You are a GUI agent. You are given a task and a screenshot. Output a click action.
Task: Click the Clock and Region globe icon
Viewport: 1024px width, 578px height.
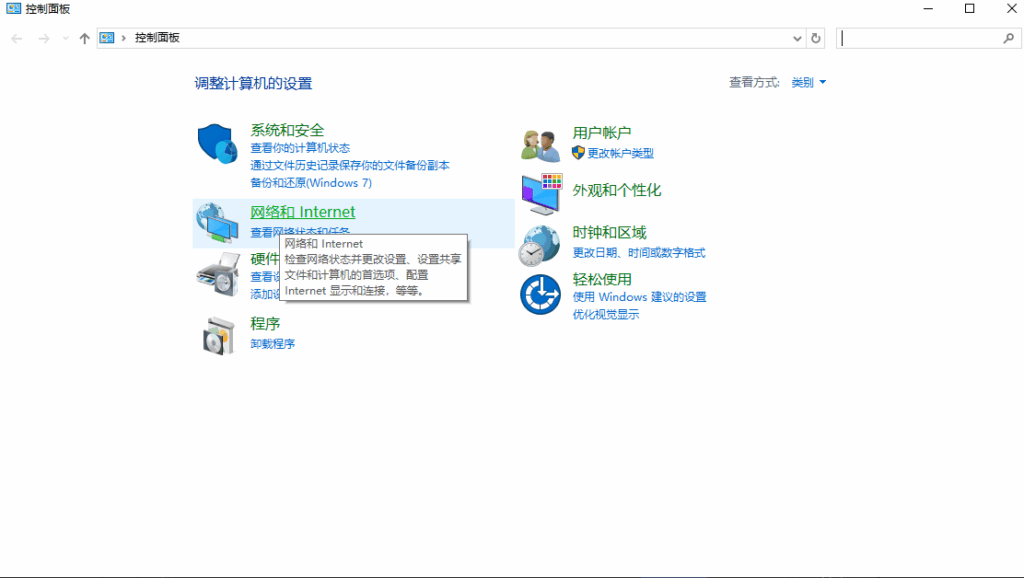click(540, 243)
